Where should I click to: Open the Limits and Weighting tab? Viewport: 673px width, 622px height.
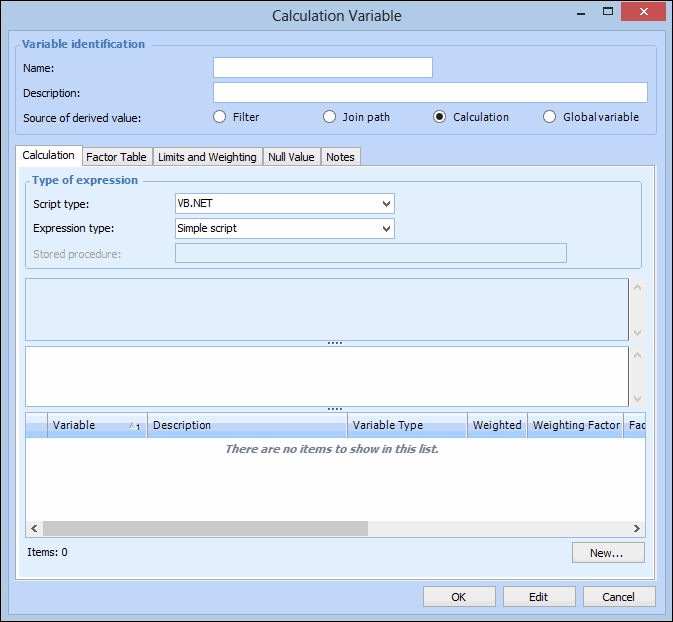point(207,157)
